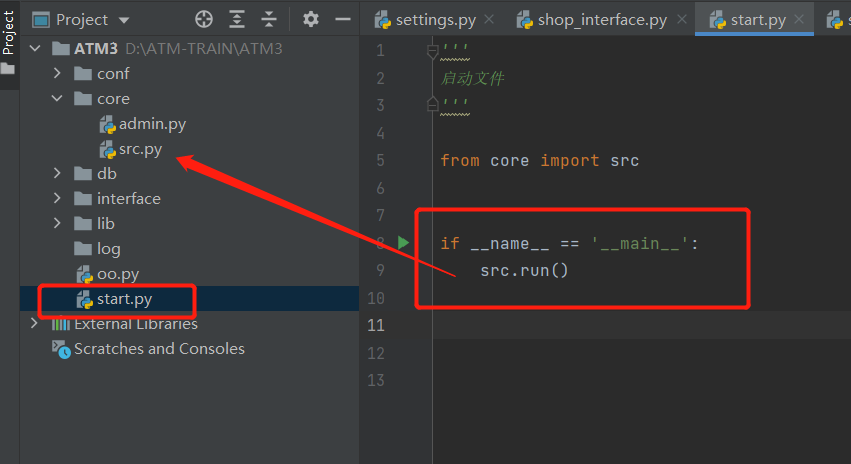The image size is (851, 464).
Task: Close the shop_interface.py tab
Action: 682,20
